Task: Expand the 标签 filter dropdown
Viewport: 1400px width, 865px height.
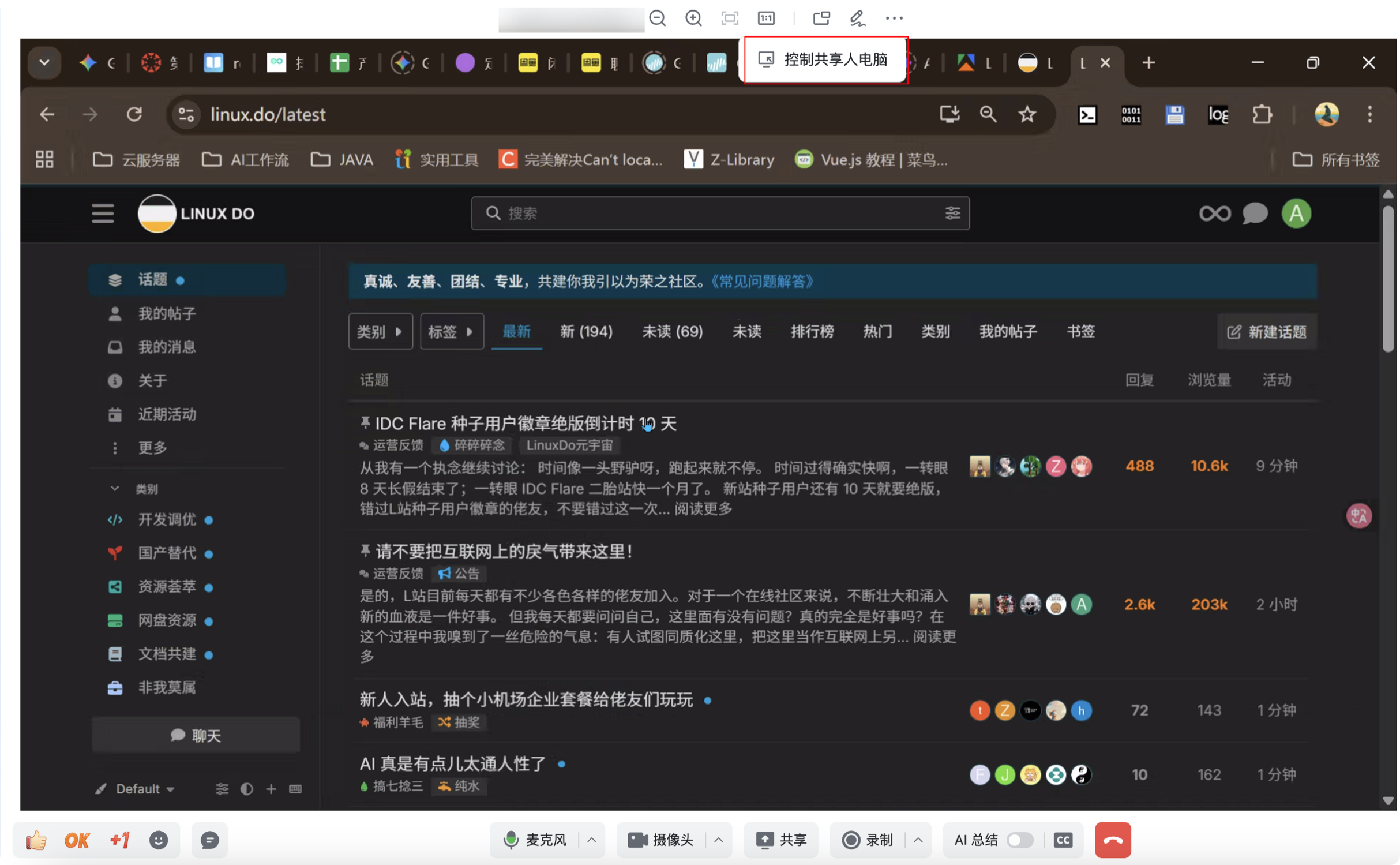Action: click(x=451, y=331)
